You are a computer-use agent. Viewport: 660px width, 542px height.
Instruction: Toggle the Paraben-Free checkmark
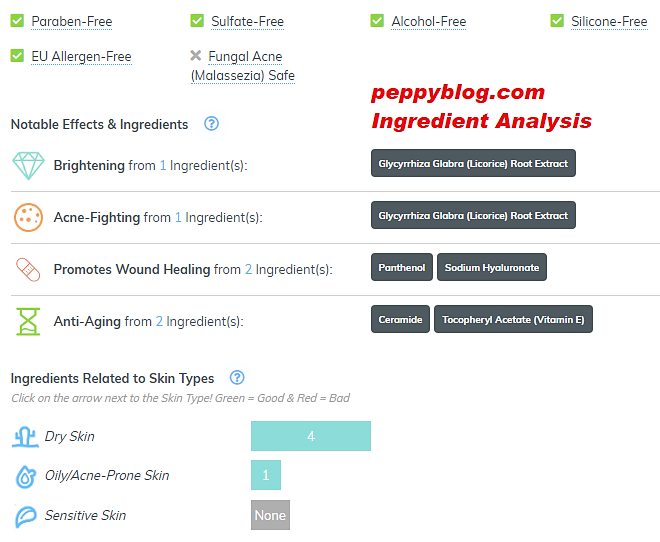pos(17,21)
